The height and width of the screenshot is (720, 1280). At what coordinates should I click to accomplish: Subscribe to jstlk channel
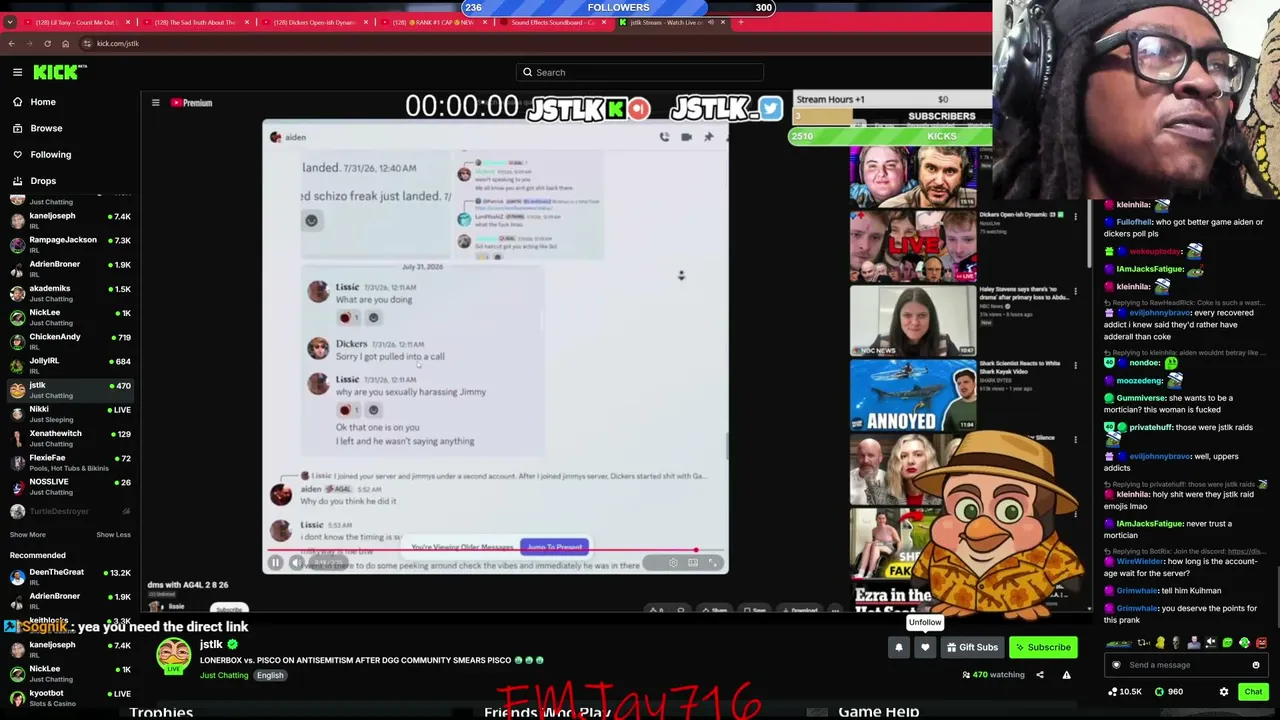click(1043, 647)
